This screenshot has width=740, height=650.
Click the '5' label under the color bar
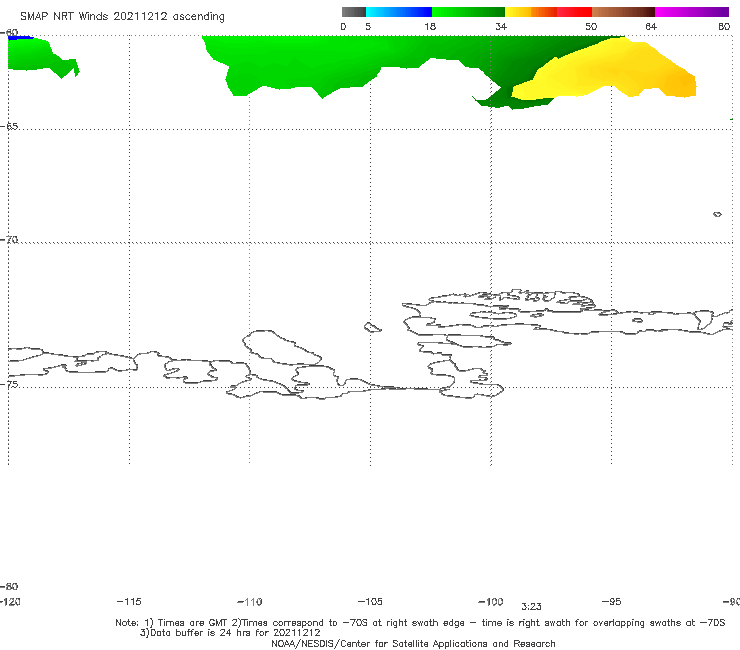tap(368, 26)
